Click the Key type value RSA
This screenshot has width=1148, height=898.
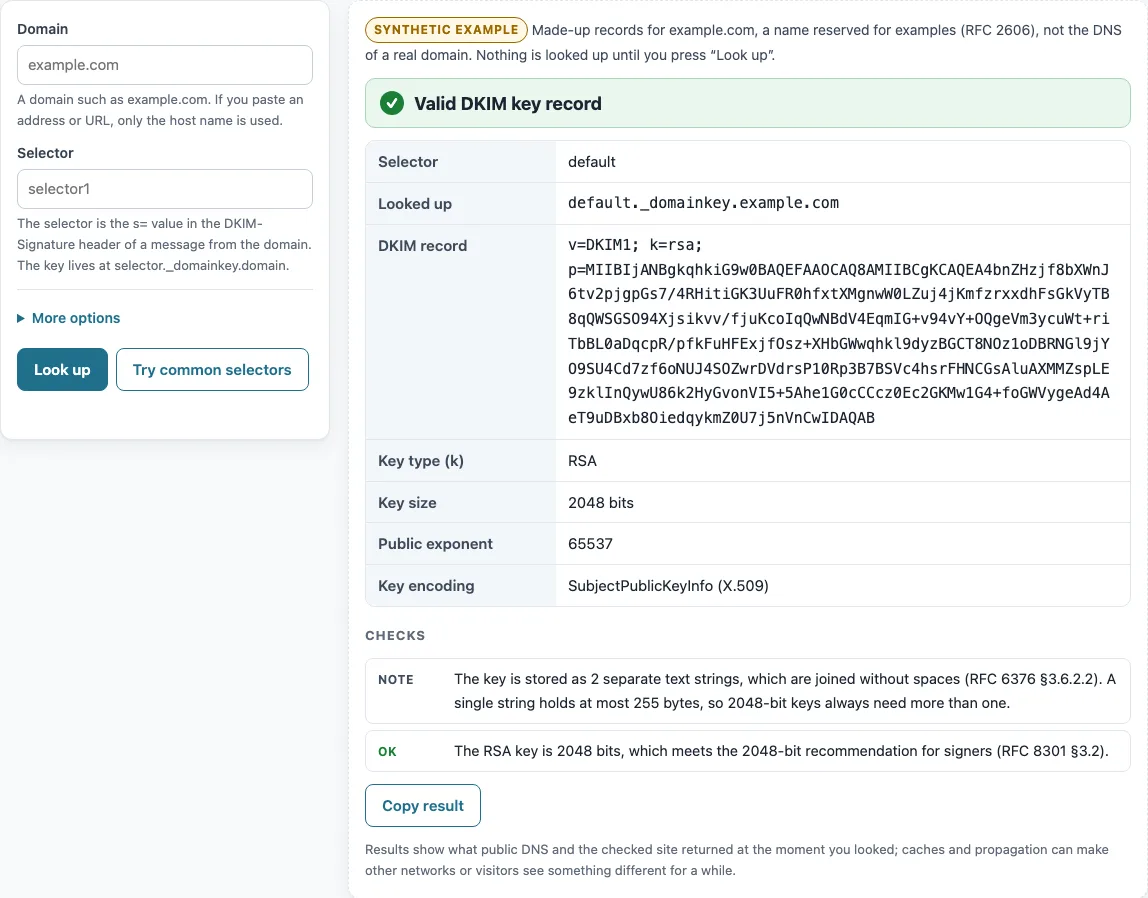pos(582,461)
